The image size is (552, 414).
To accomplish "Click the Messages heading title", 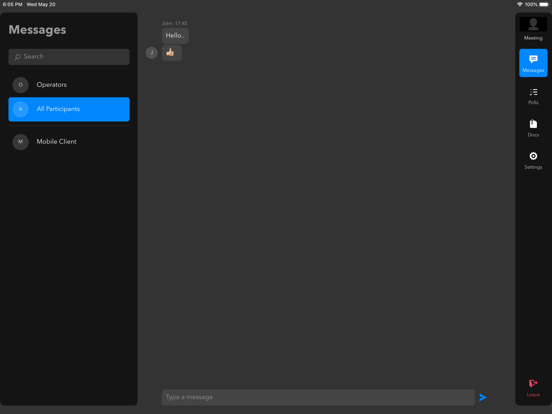I will coord(37,30).
